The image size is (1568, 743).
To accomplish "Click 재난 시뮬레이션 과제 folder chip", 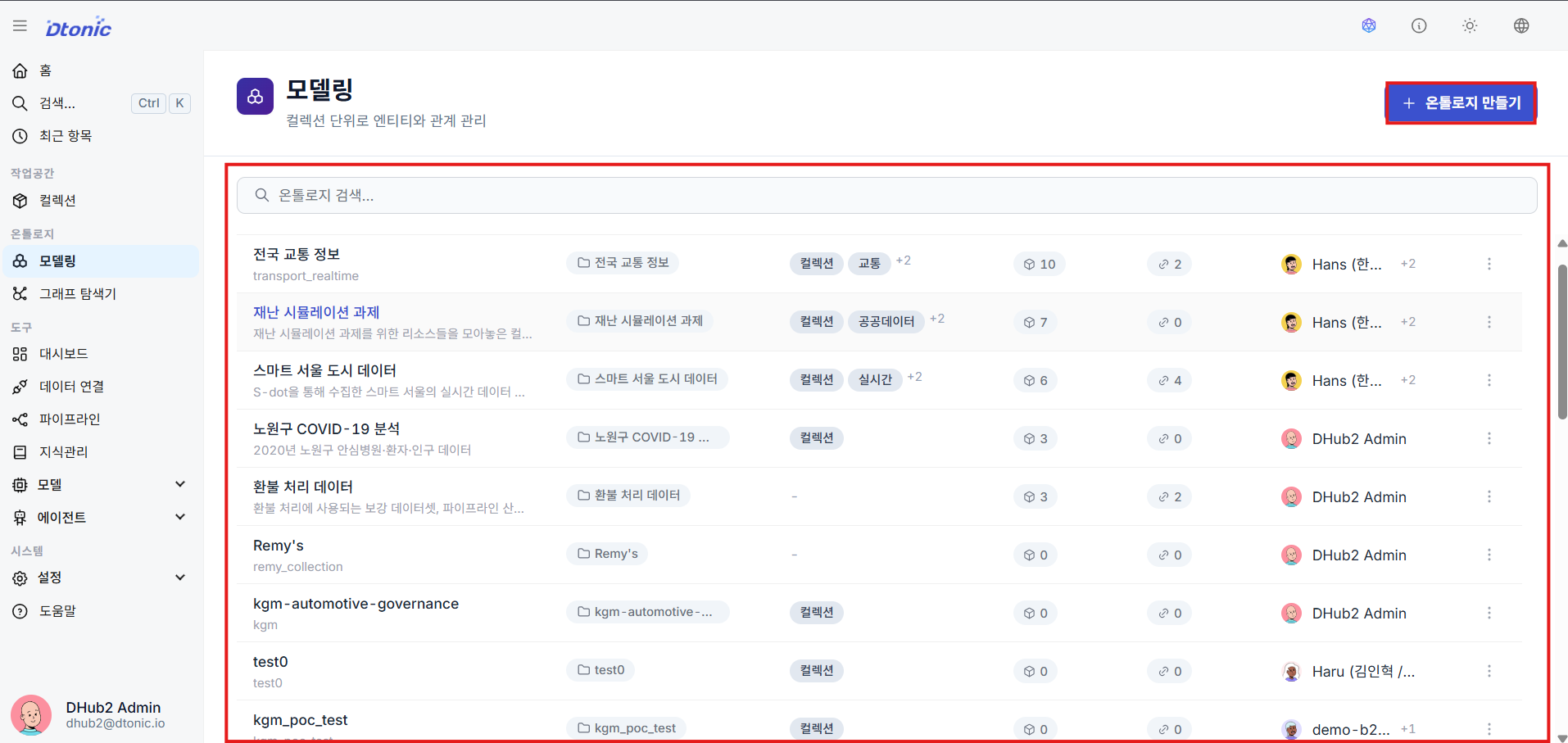I will [640, 321].
